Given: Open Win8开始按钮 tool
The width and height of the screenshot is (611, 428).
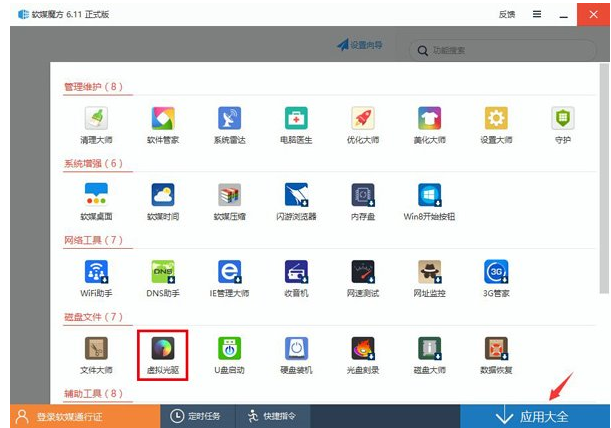Looking at the screenshot, I should click(x=429, y=202).
